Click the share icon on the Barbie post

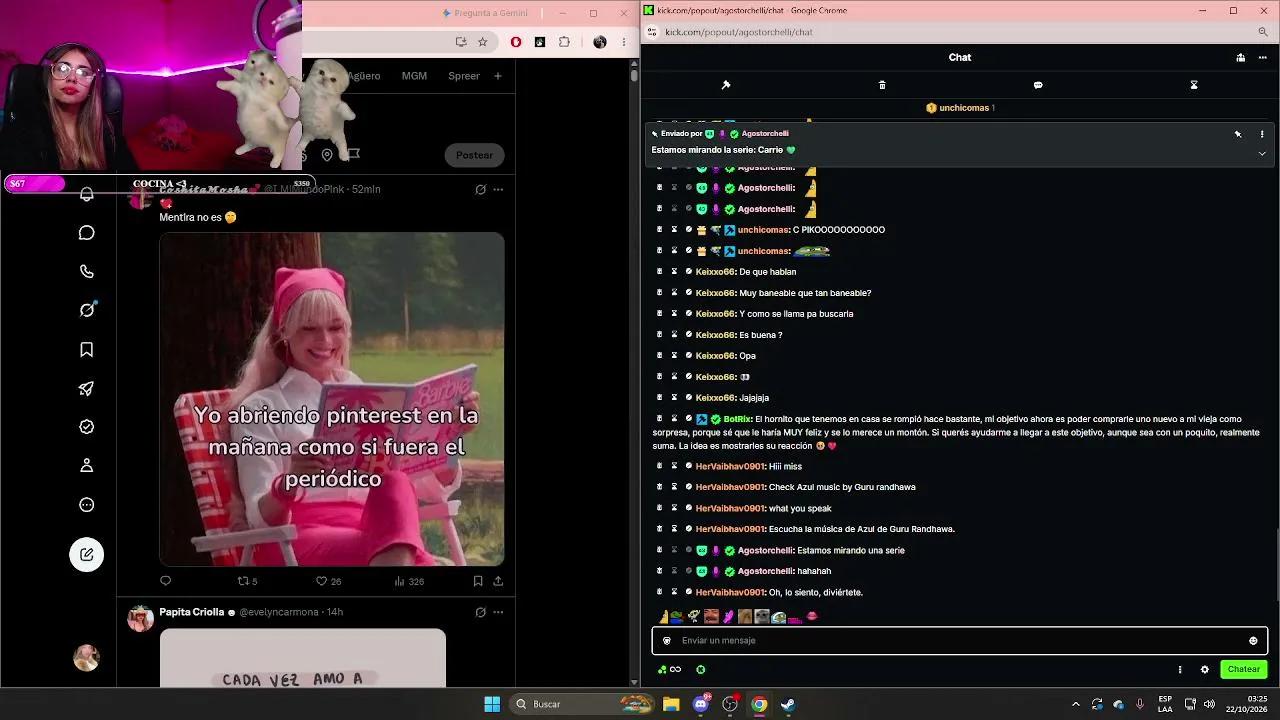(x=498, y=581)
